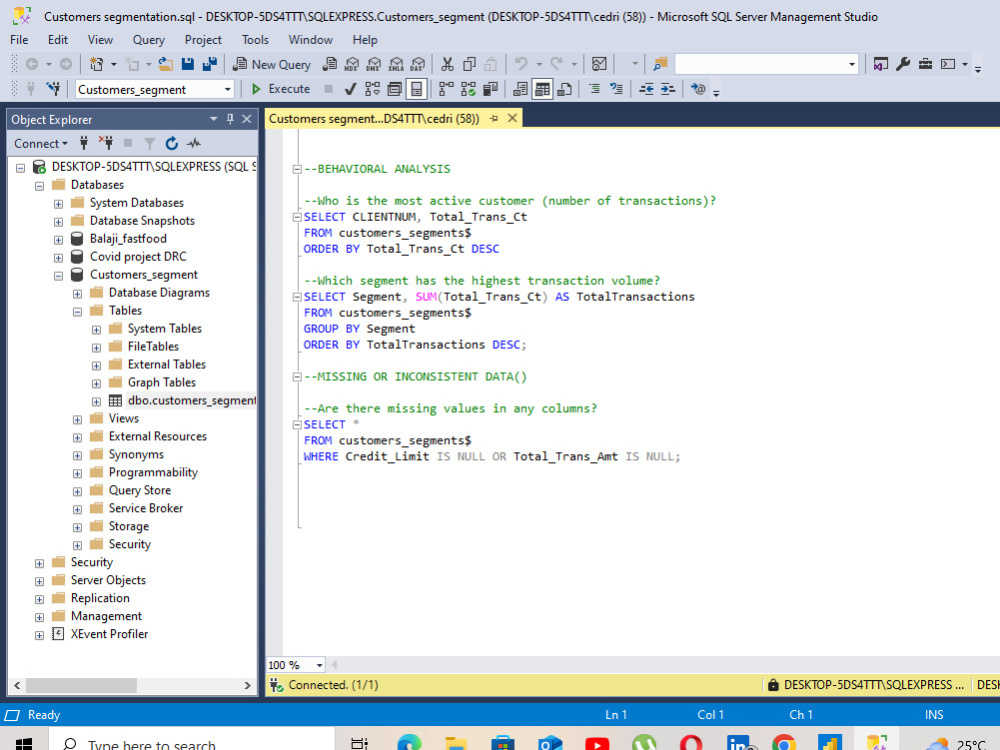Click the Windows Start button
The image size is (1000, 750).
click(x=24, y=742)
